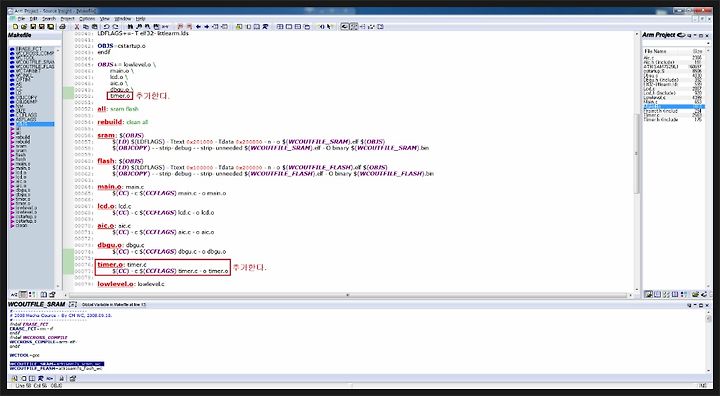Click WCOUTFILE_SRAM title of context window
720x396 pixels.
(36, 304)
